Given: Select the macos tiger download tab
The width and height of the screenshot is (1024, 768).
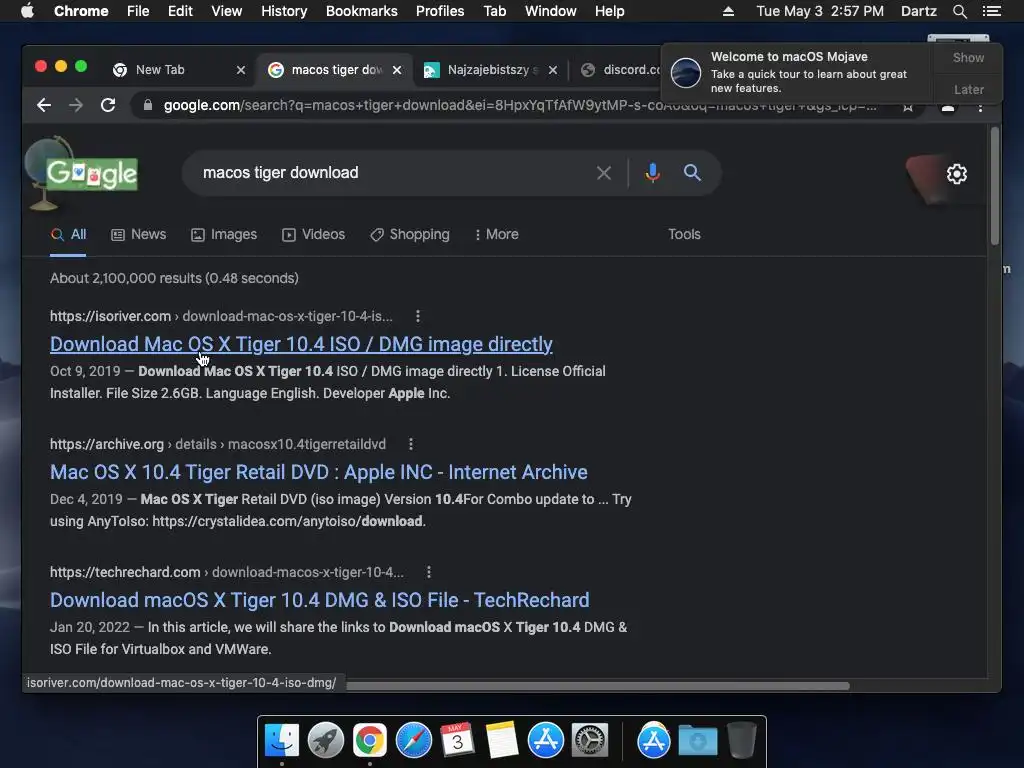Looking at the screenshot, I should [334, 70].
